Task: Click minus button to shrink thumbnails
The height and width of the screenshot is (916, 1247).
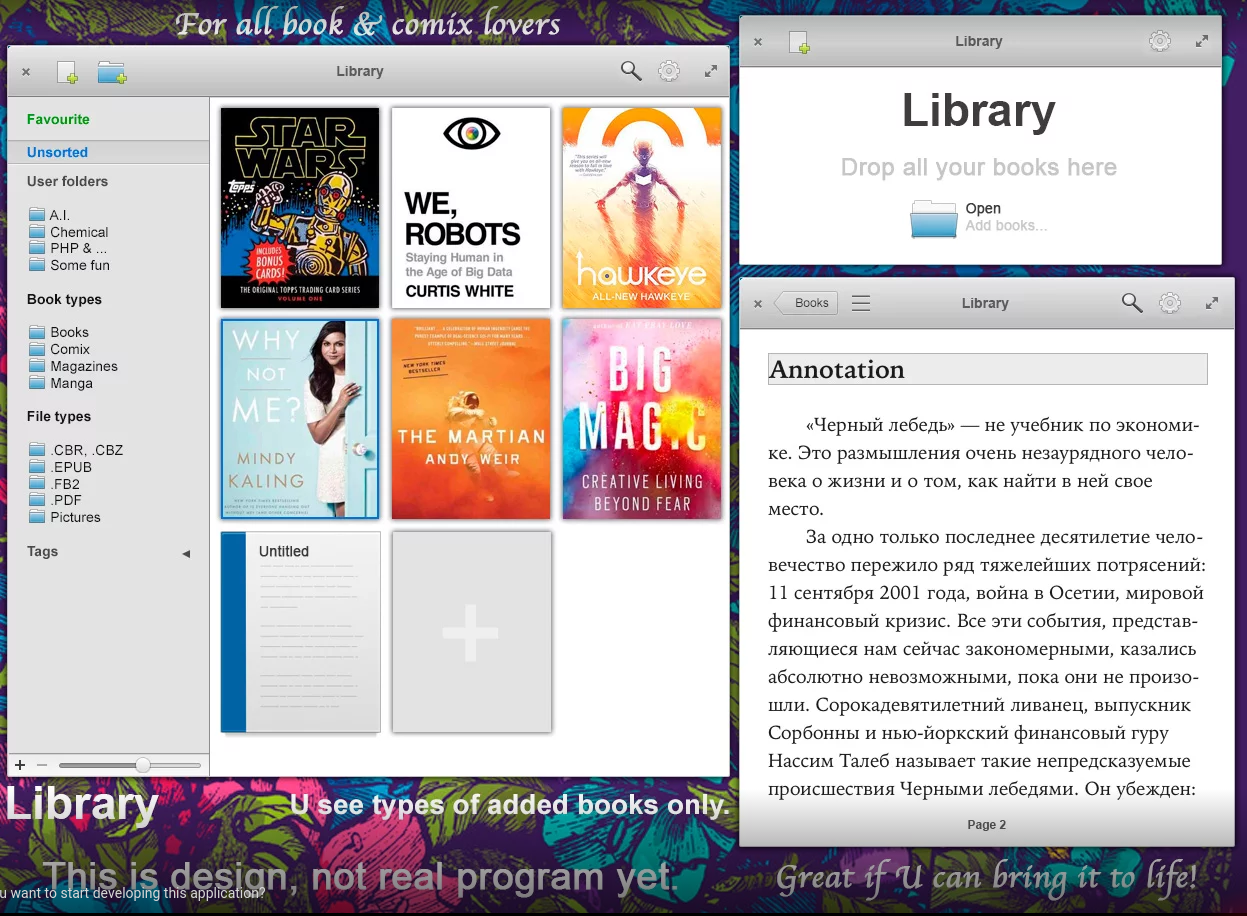Action: pos(42,765)
